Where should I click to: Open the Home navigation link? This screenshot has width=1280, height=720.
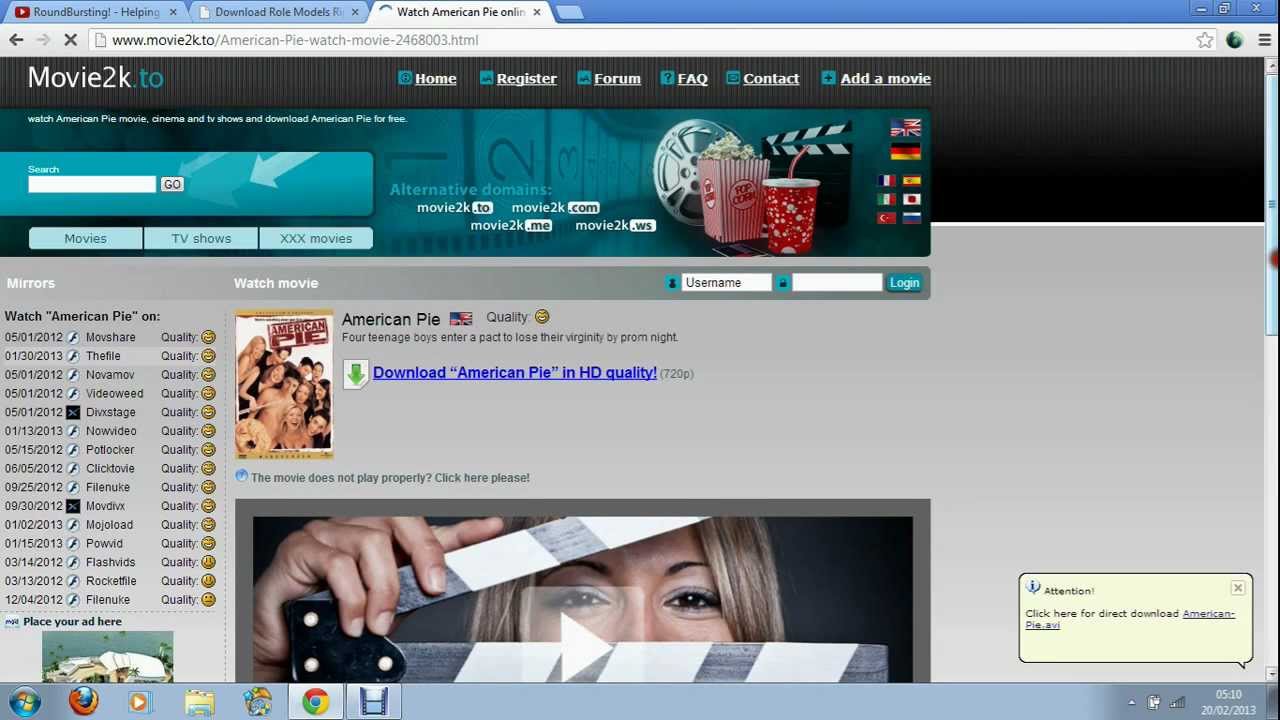coord(435,78)
